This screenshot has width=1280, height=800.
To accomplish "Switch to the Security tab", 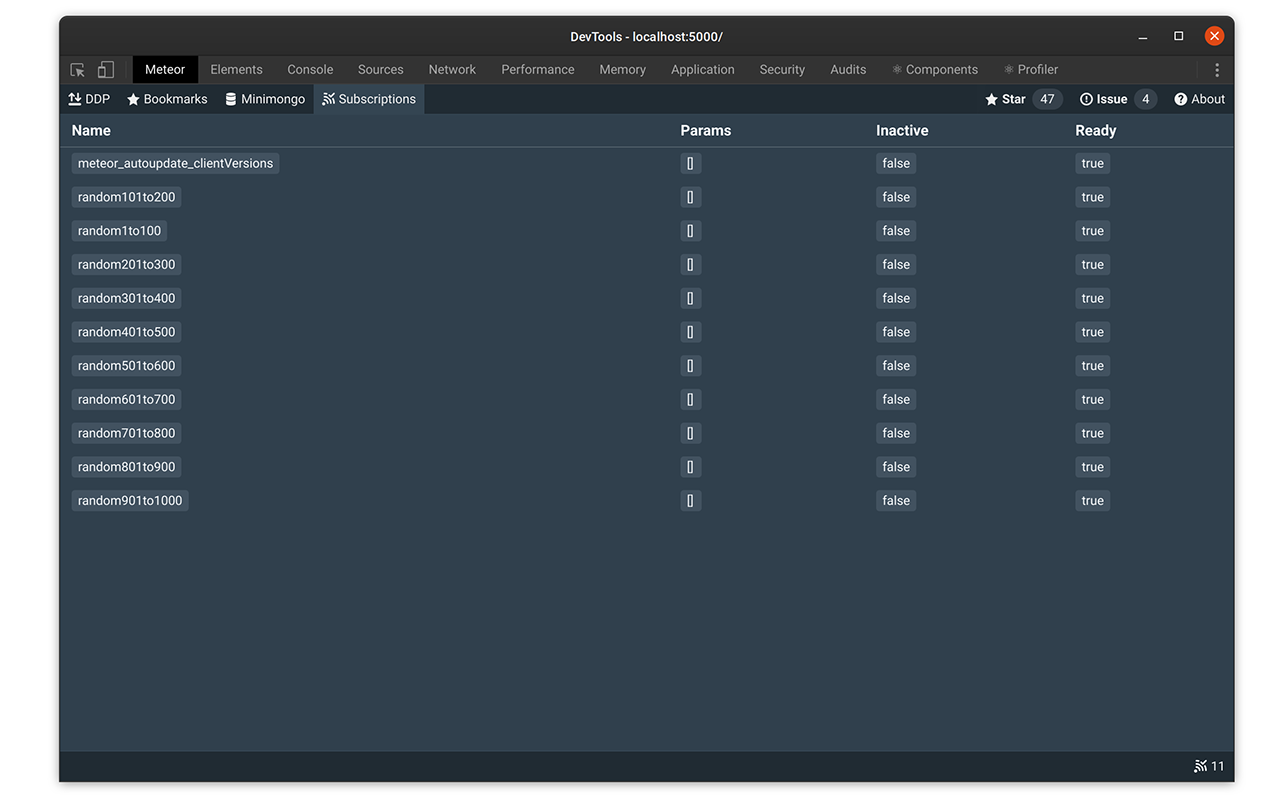I will (x=782, y=70).
